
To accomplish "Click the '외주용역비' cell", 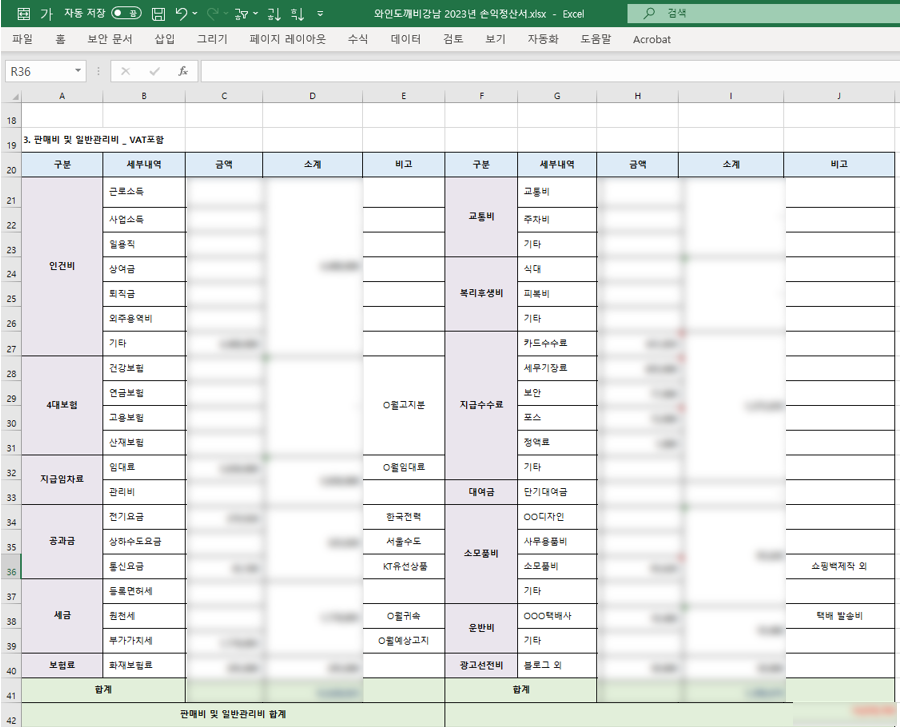I will click(x=144, y=318).
